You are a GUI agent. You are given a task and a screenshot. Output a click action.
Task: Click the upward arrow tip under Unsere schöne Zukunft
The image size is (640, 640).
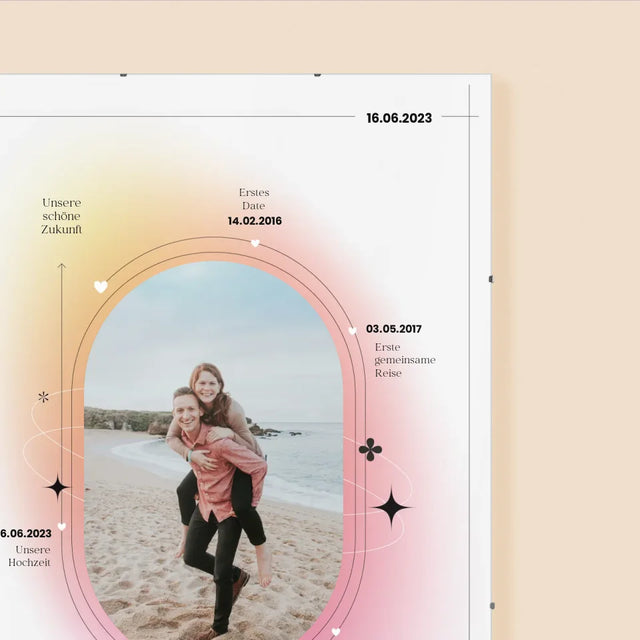61,267
